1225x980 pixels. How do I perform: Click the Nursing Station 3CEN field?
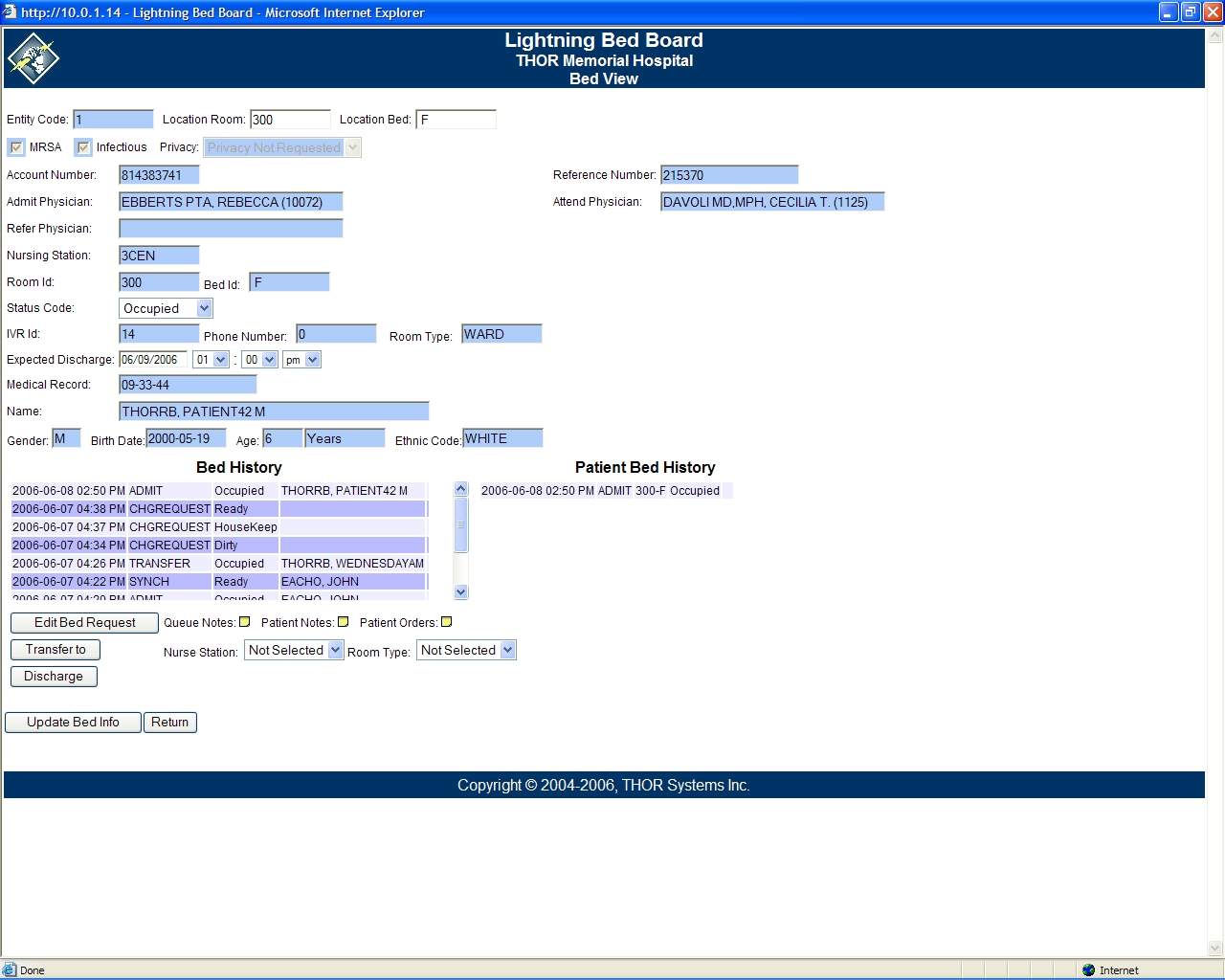pyautogui.click(x=159, y=256)
